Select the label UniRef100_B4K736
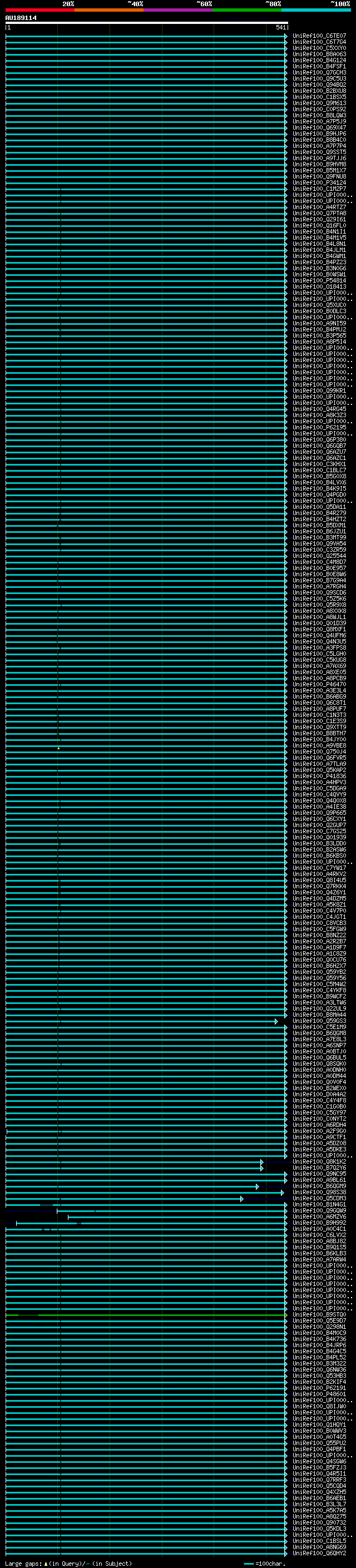The image size is (356, 1568). pos(319,1338)
